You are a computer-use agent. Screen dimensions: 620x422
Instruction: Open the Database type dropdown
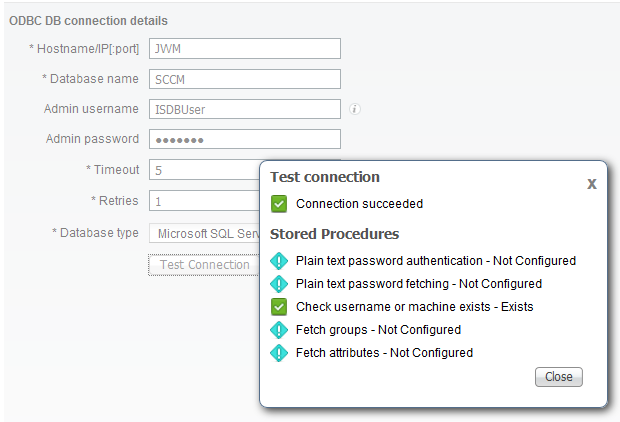pyautogui.click(x=204, y=233)
